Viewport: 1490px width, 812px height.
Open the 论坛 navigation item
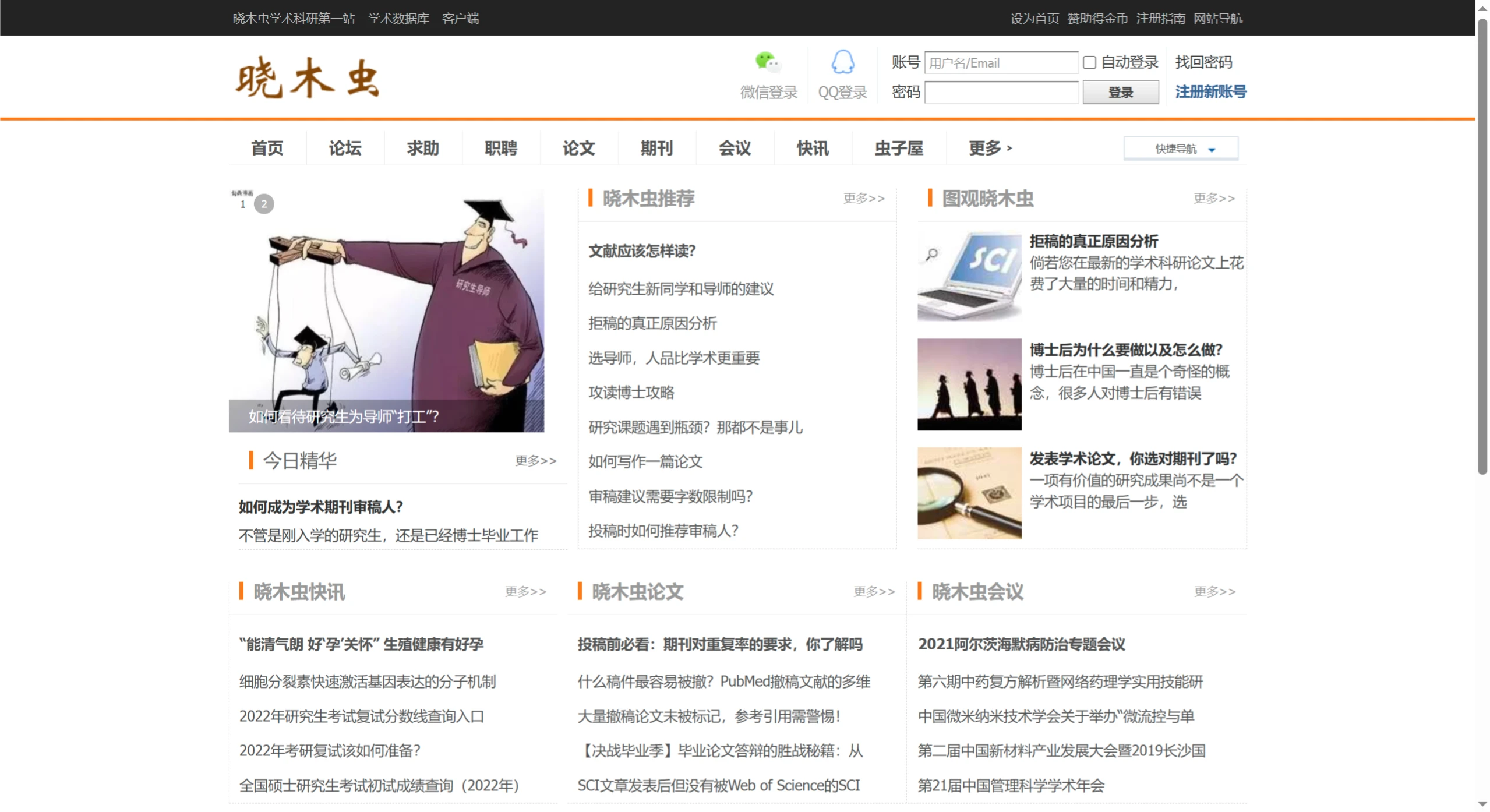[345, 148]
